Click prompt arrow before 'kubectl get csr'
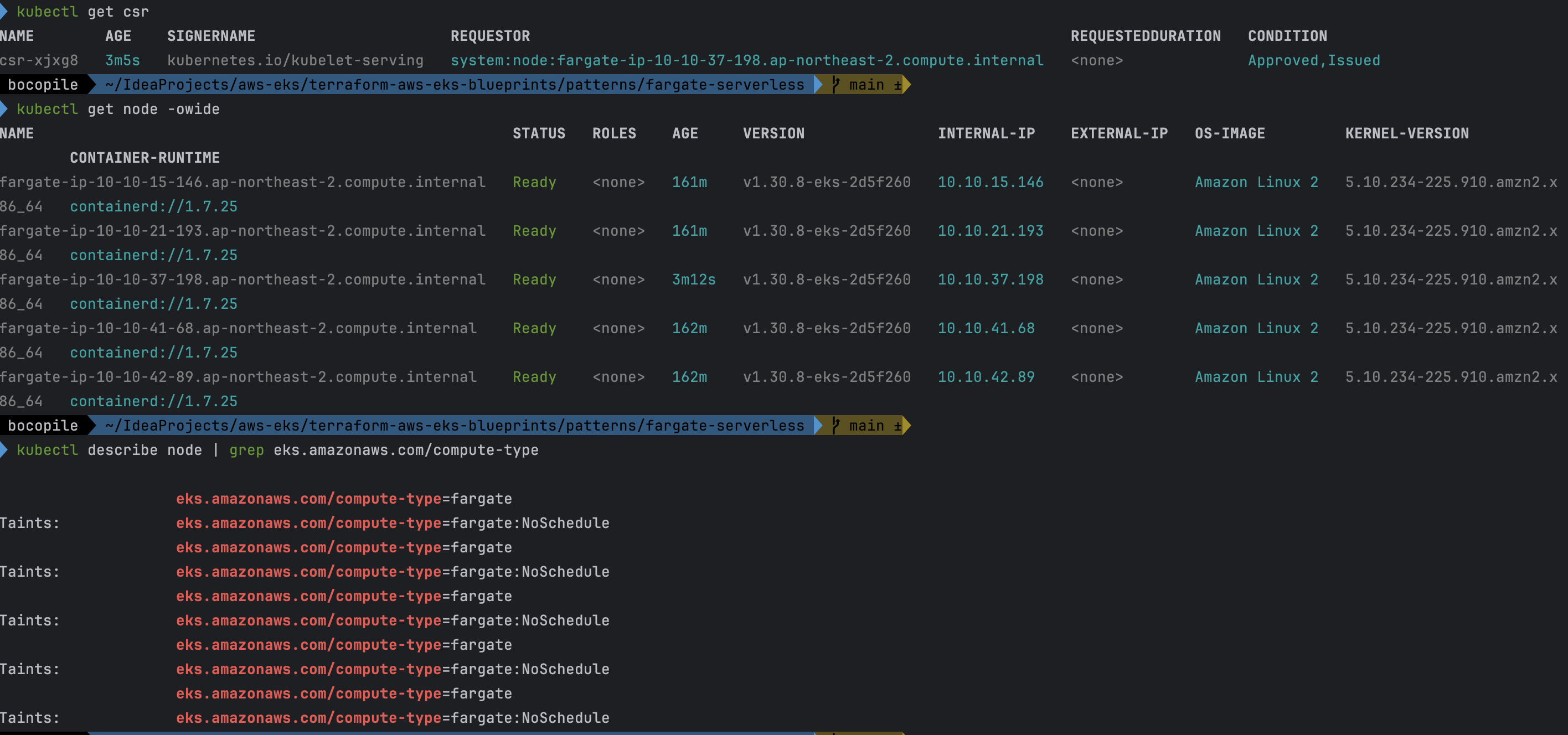The height and width of the screenshot is (735, 1568). [4, 12]
